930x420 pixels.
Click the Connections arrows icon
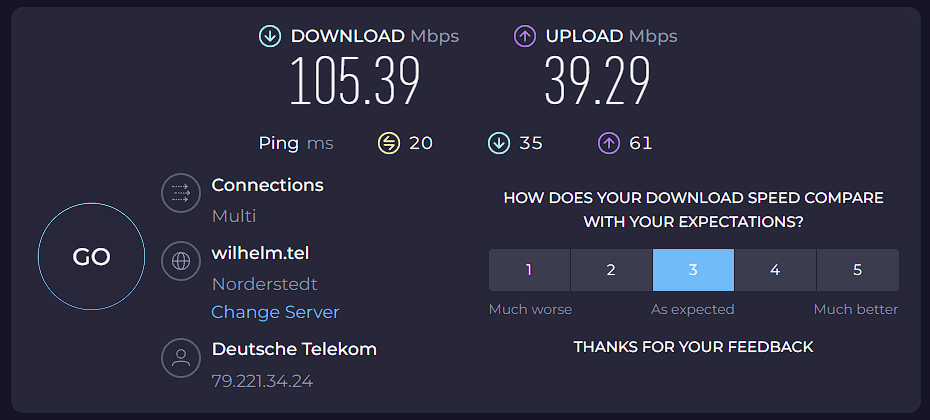pyautogui.click(x=181, y=193)
